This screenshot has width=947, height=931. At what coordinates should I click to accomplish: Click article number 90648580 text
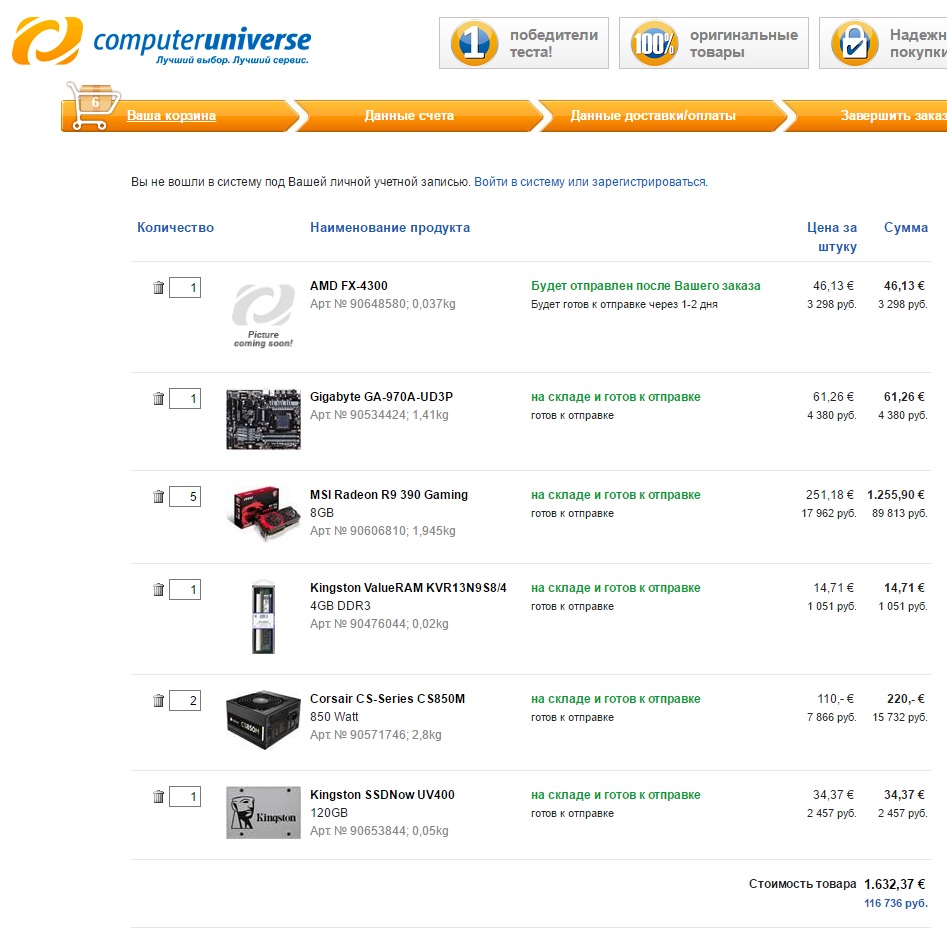coord(382,304)
